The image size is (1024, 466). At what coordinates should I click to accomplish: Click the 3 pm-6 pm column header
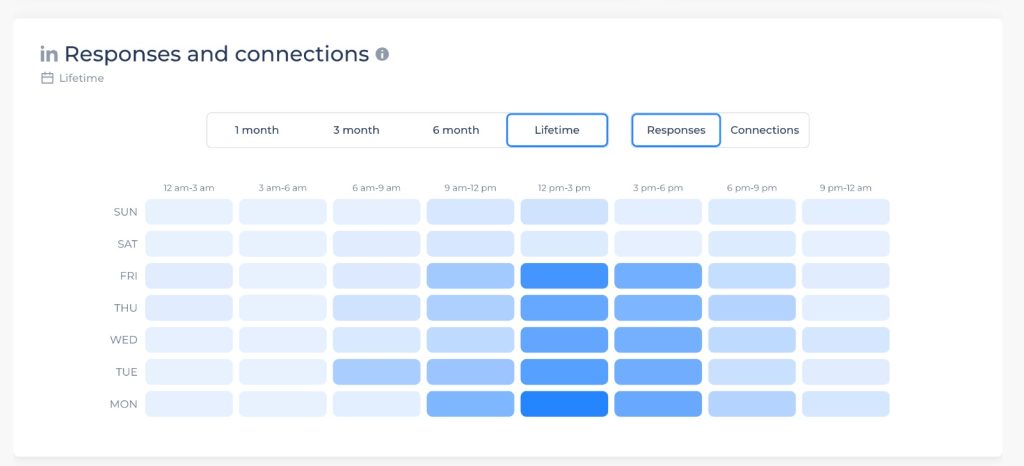658,188
